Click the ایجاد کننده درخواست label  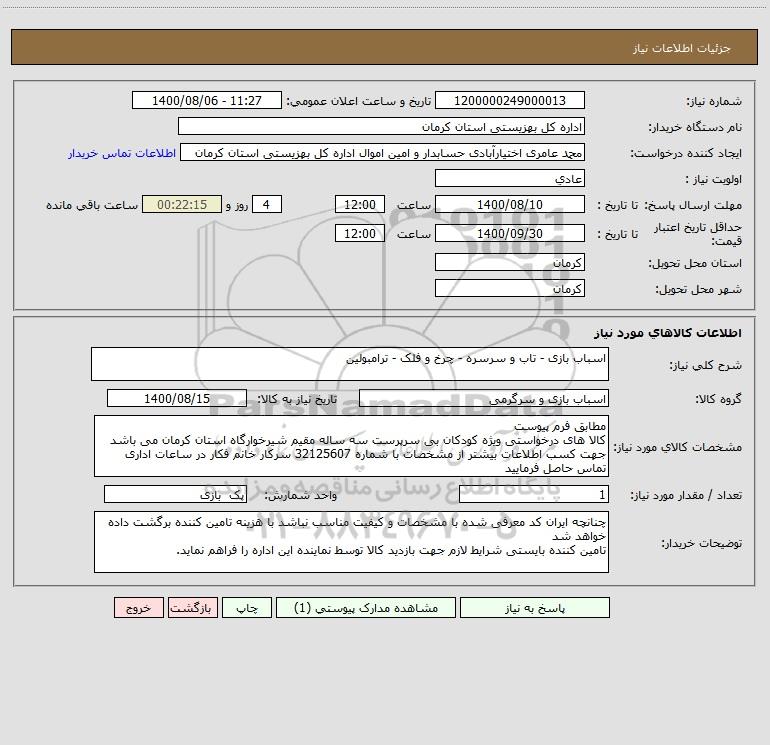coord(686,154)
